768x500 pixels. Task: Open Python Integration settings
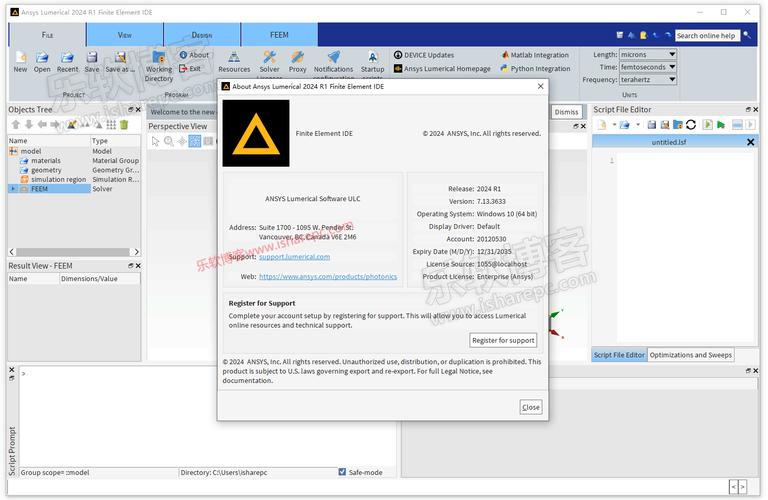click(536, 69)
